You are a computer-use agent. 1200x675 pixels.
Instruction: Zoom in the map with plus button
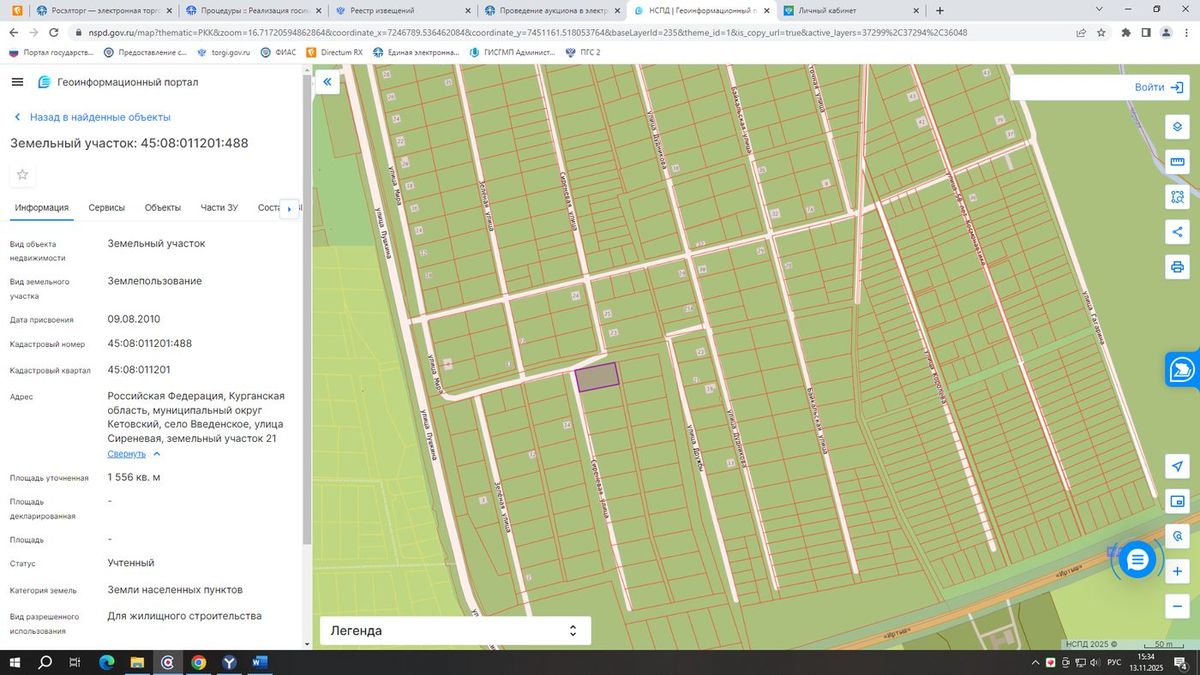pyautogui.click(x=1178, y=571)
